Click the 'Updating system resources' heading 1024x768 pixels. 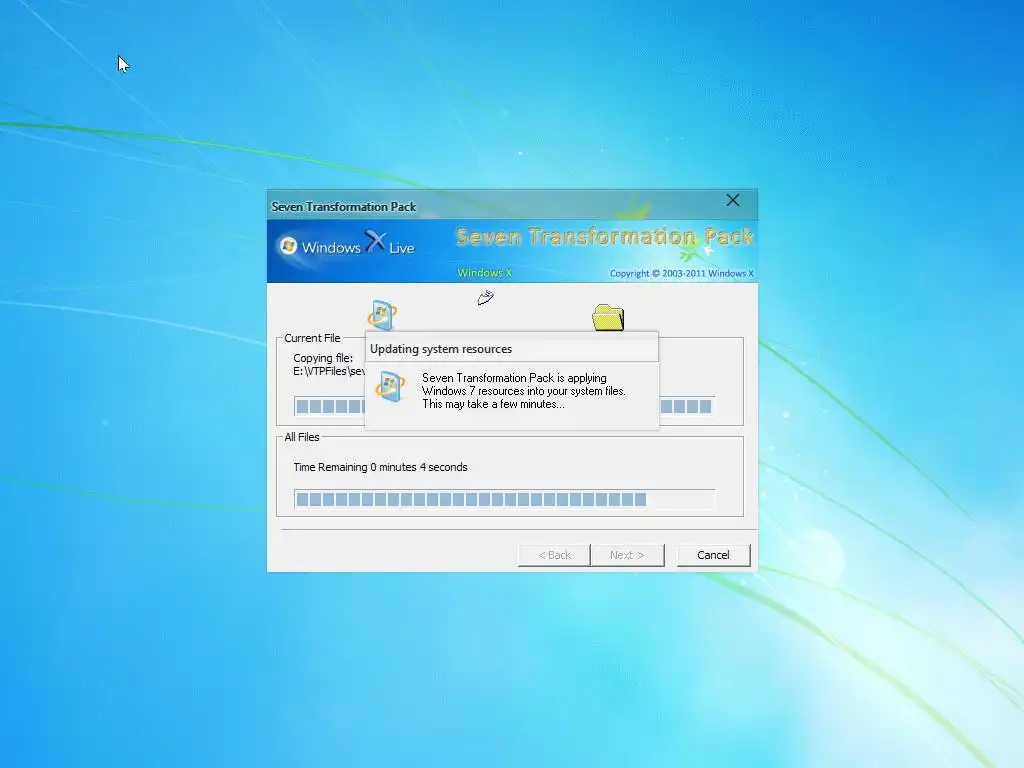(x=441, y=349)
